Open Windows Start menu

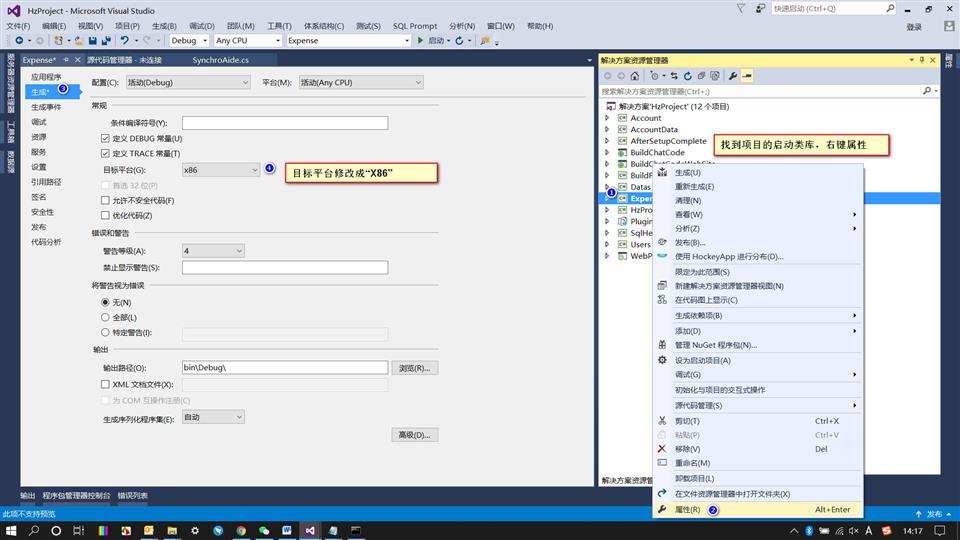pos(11,531)
